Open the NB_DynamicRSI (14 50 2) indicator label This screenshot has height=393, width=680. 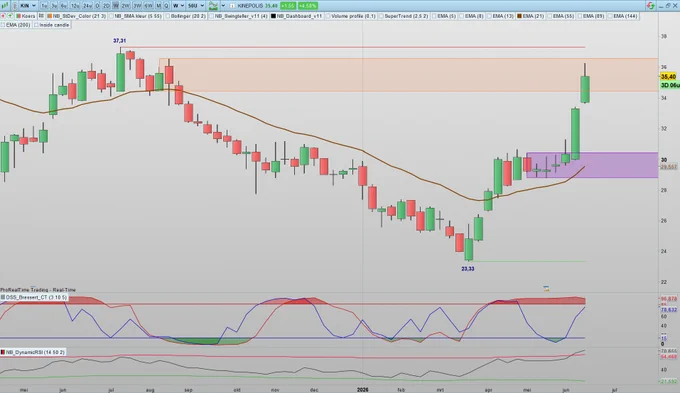(x=33, y=352)
